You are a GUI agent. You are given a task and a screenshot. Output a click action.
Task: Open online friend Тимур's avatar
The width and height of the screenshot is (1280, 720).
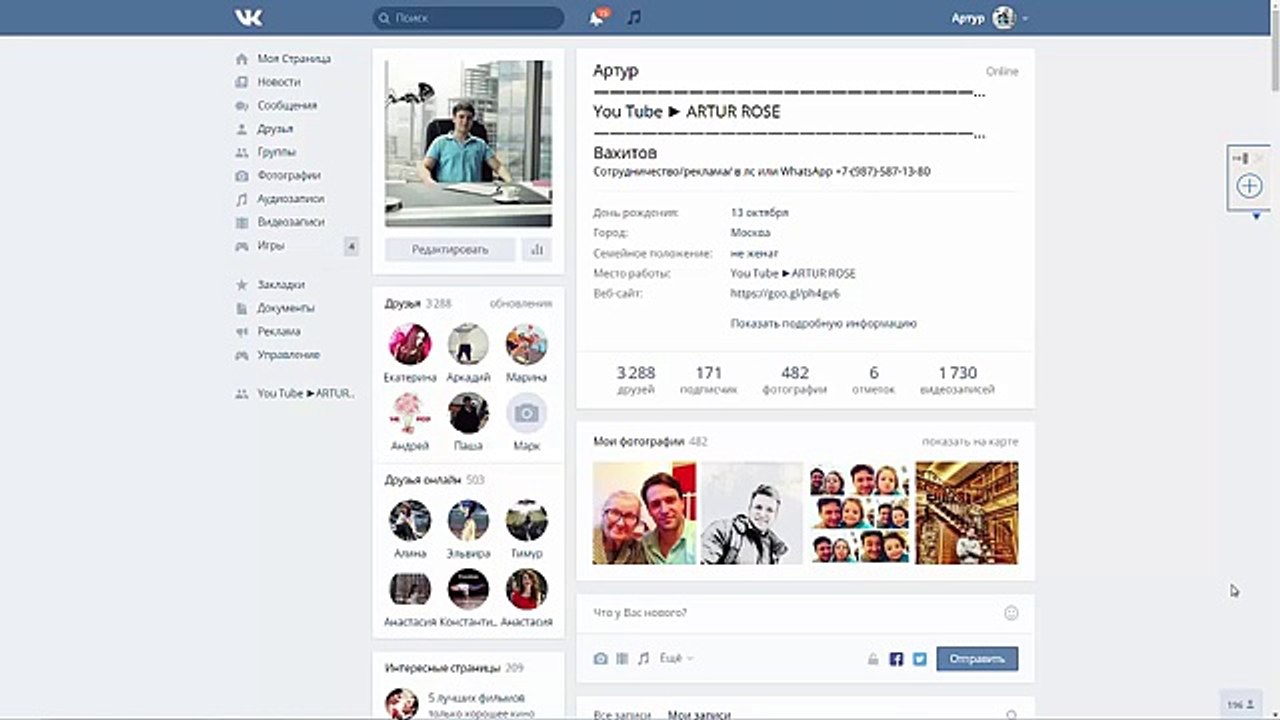[526, 521]
